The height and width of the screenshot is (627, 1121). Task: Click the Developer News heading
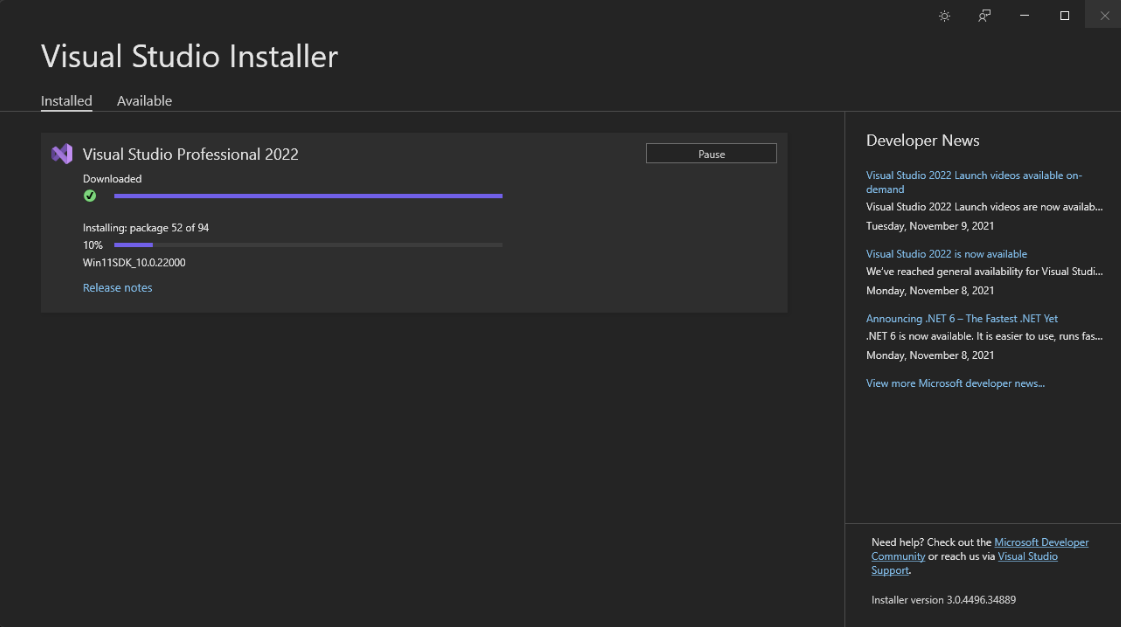pyautogui.click(x=922, y=141)
